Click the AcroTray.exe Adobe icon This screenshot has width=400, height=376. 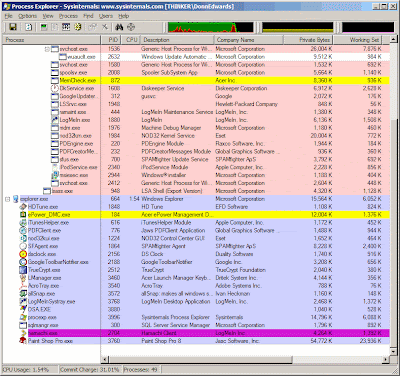point(23,286)
